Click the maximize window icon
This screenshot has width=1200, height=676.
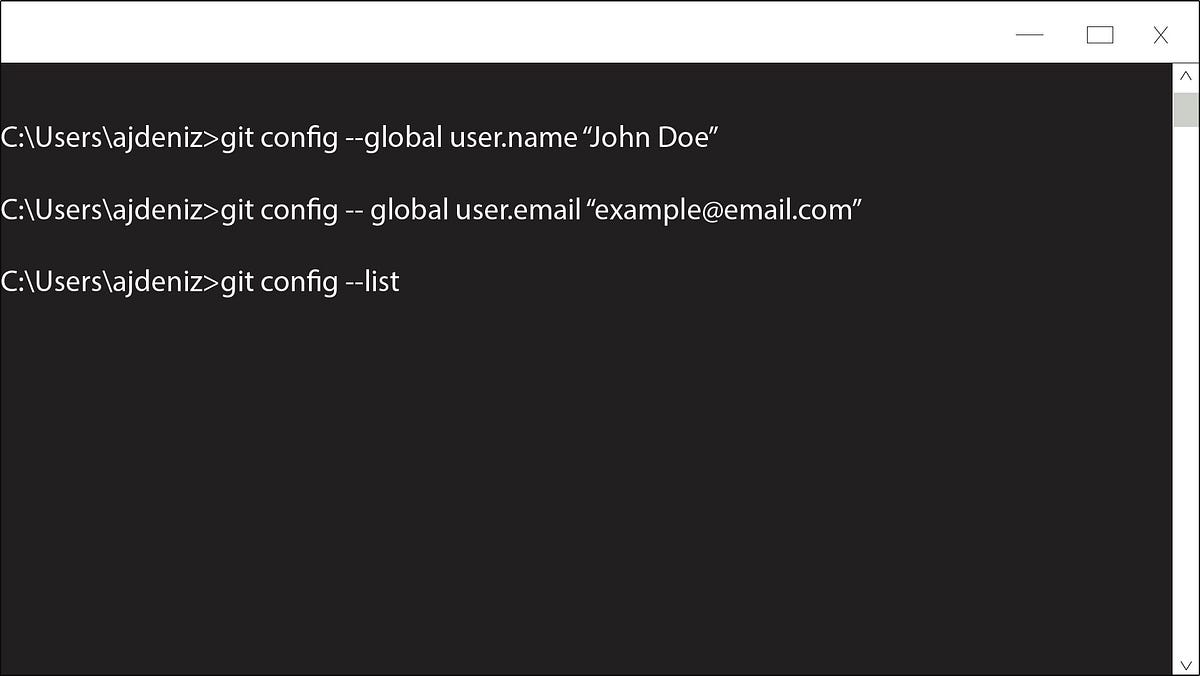point(1100,34)
